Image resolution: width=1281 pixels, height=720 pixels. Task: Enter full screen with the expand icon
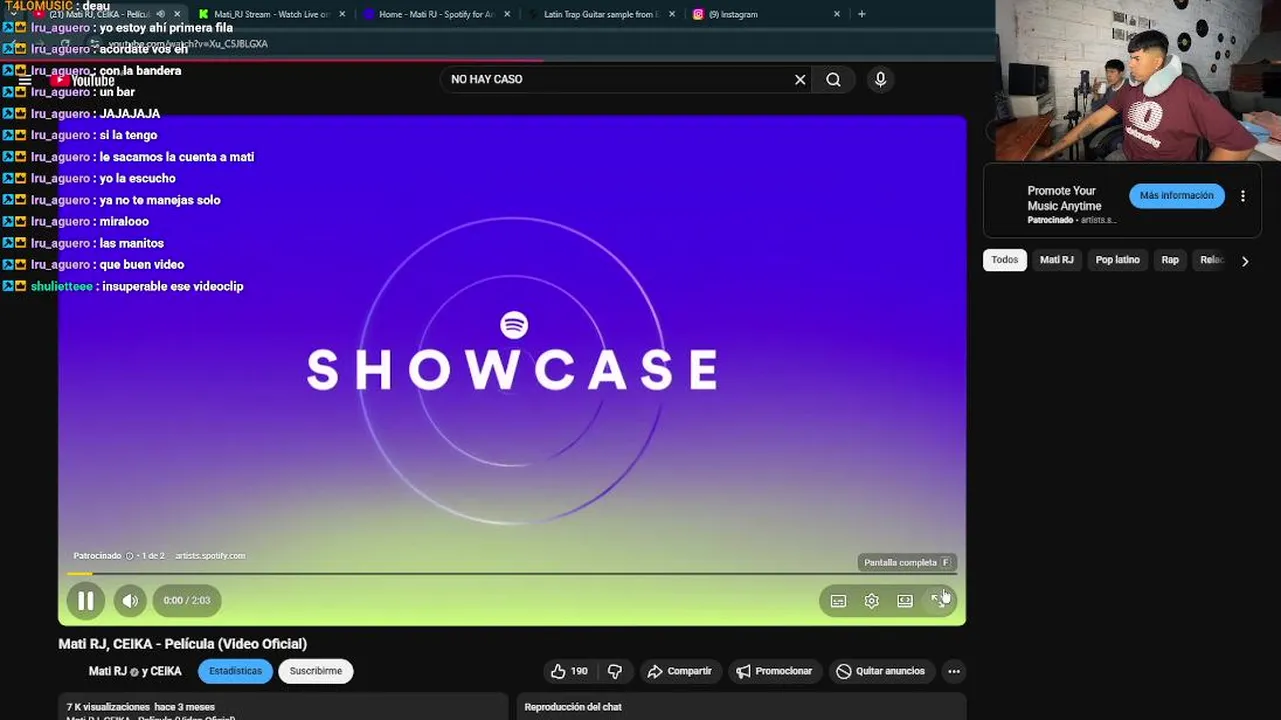(x=939, y=600)
